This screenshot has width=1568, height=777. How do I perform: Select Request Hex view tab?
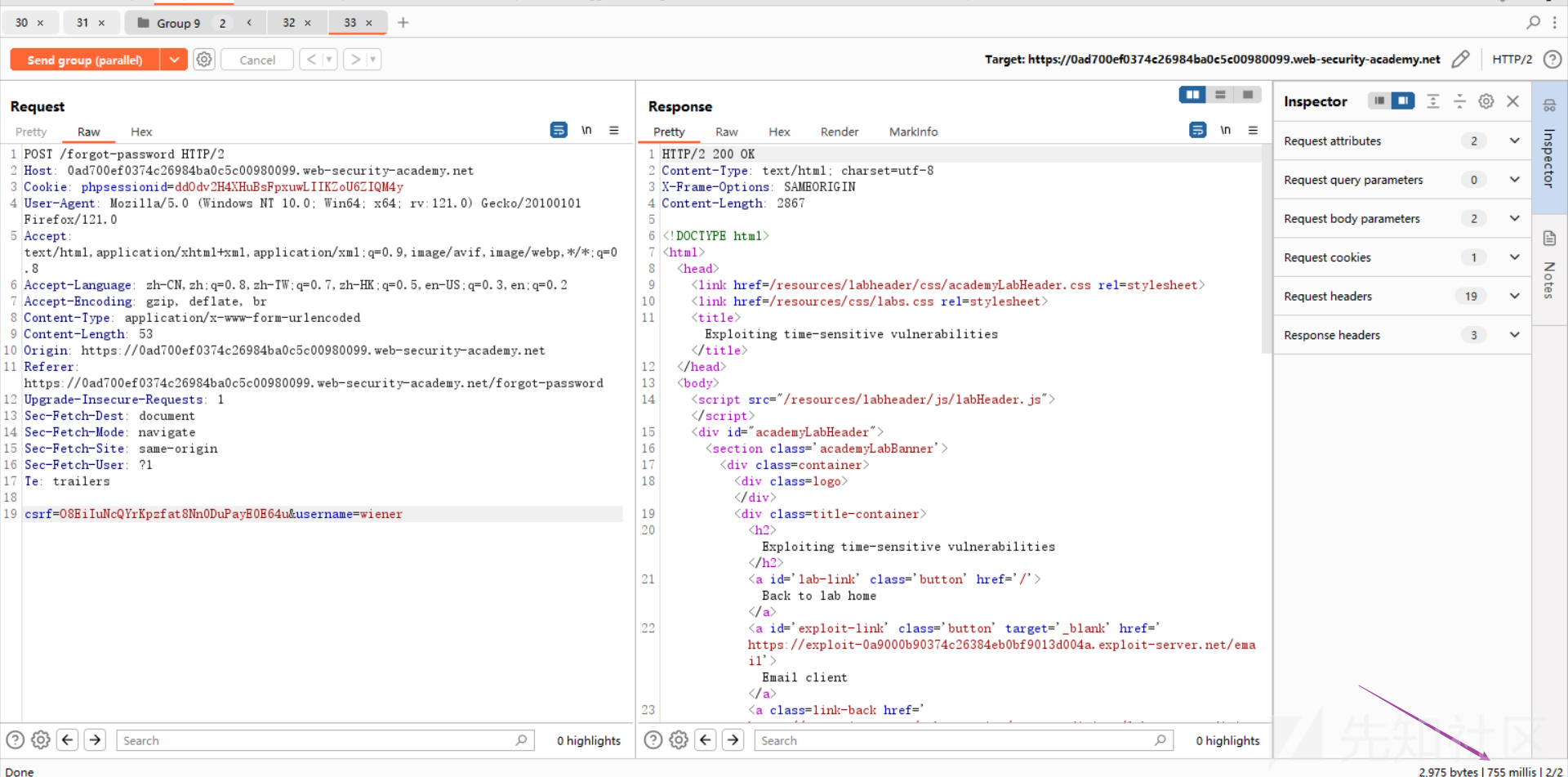tap(141, 132)
